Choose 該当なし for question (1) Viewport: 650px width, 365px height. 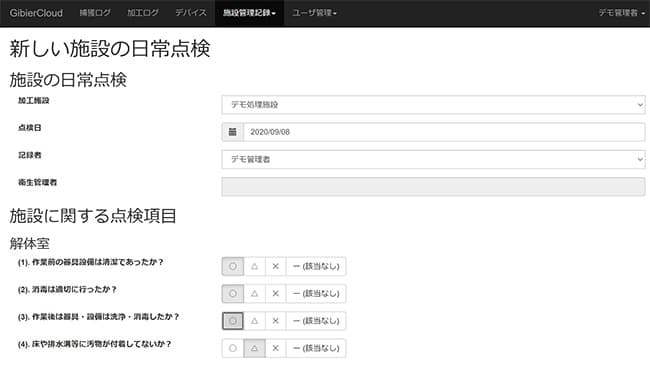click(x=316, y=266)
